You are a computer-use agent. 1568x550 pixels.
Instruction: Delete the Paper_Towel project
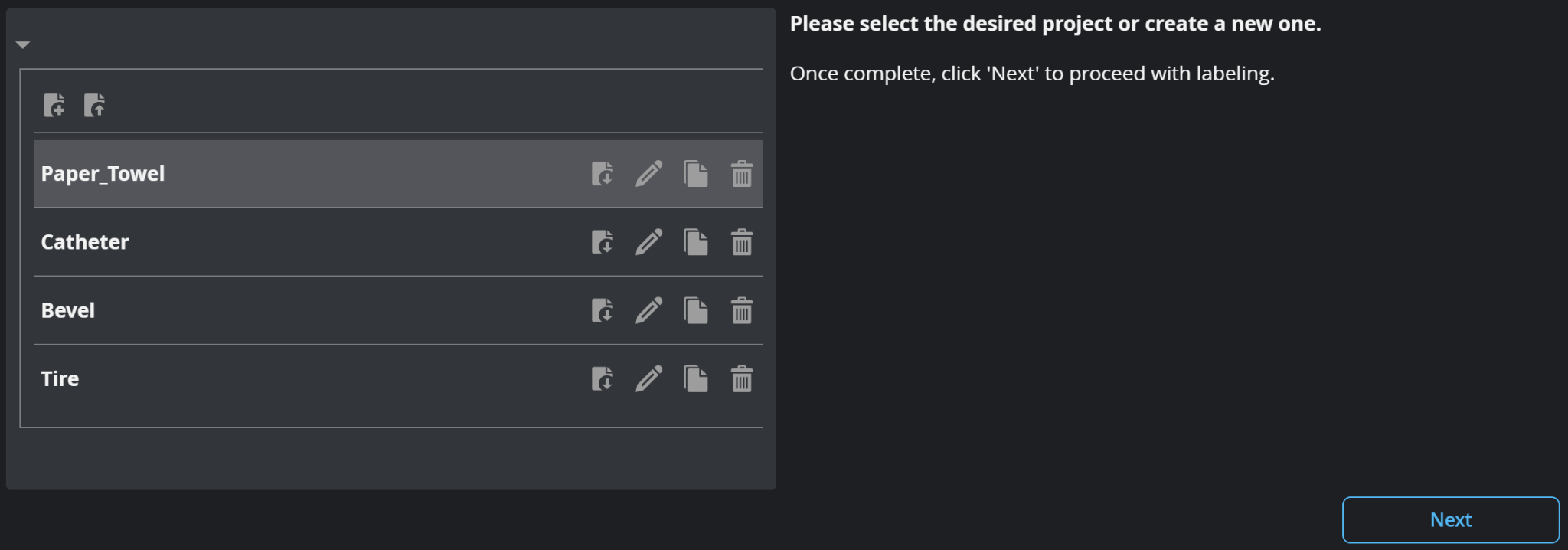[741, 174]
